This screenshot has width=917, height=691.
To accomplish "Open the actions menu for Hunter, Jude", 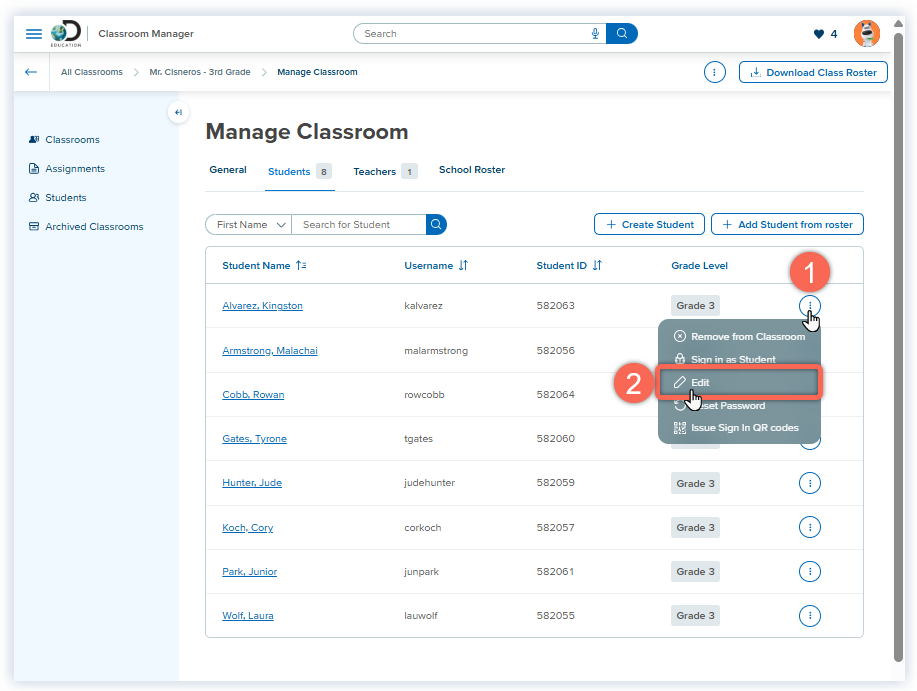I will (810, 483).
